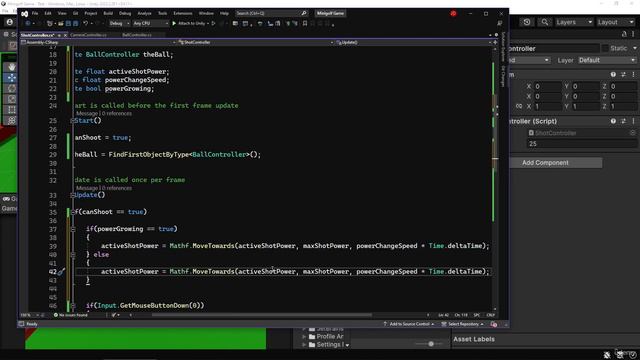Viewport: 640px width, 360px height.
Task: Click the Scale Z field in Inspector
Action: [x=623, y=106]
